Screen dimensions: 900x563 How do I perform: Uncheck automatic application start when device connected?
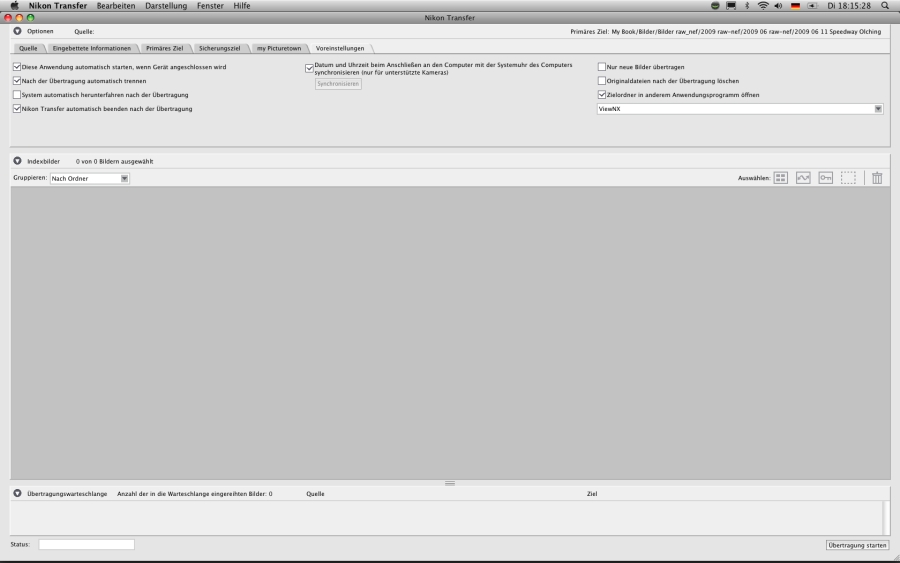17,67
